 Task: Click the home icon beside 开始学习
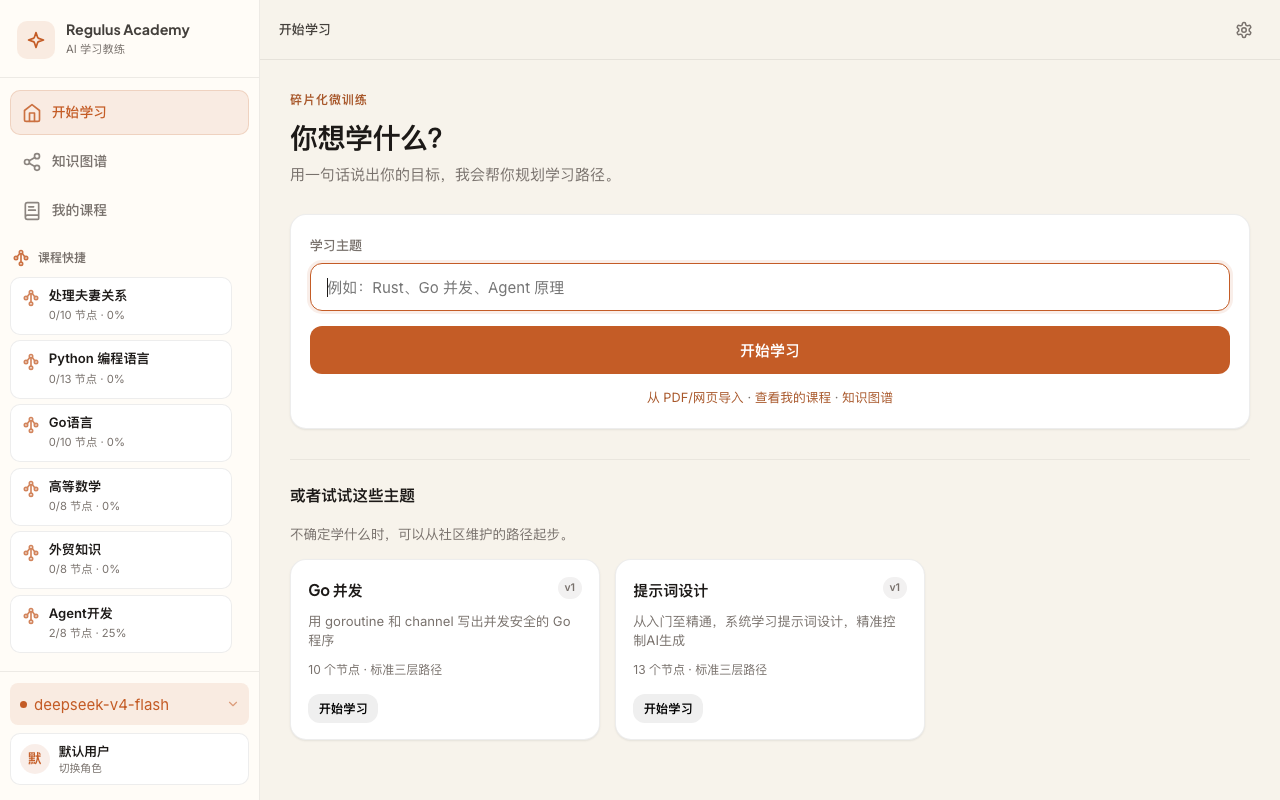(32, 112)
